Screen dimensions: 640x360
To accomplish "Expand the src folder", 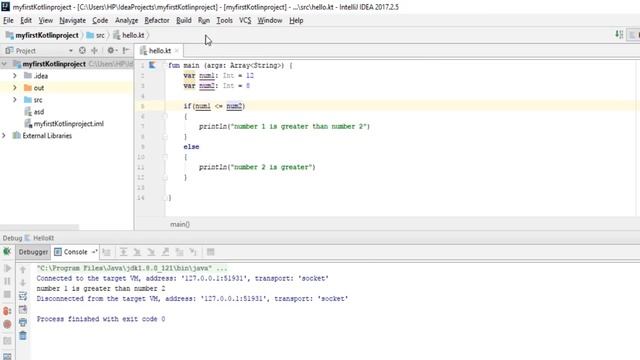I will coord(15,100).
